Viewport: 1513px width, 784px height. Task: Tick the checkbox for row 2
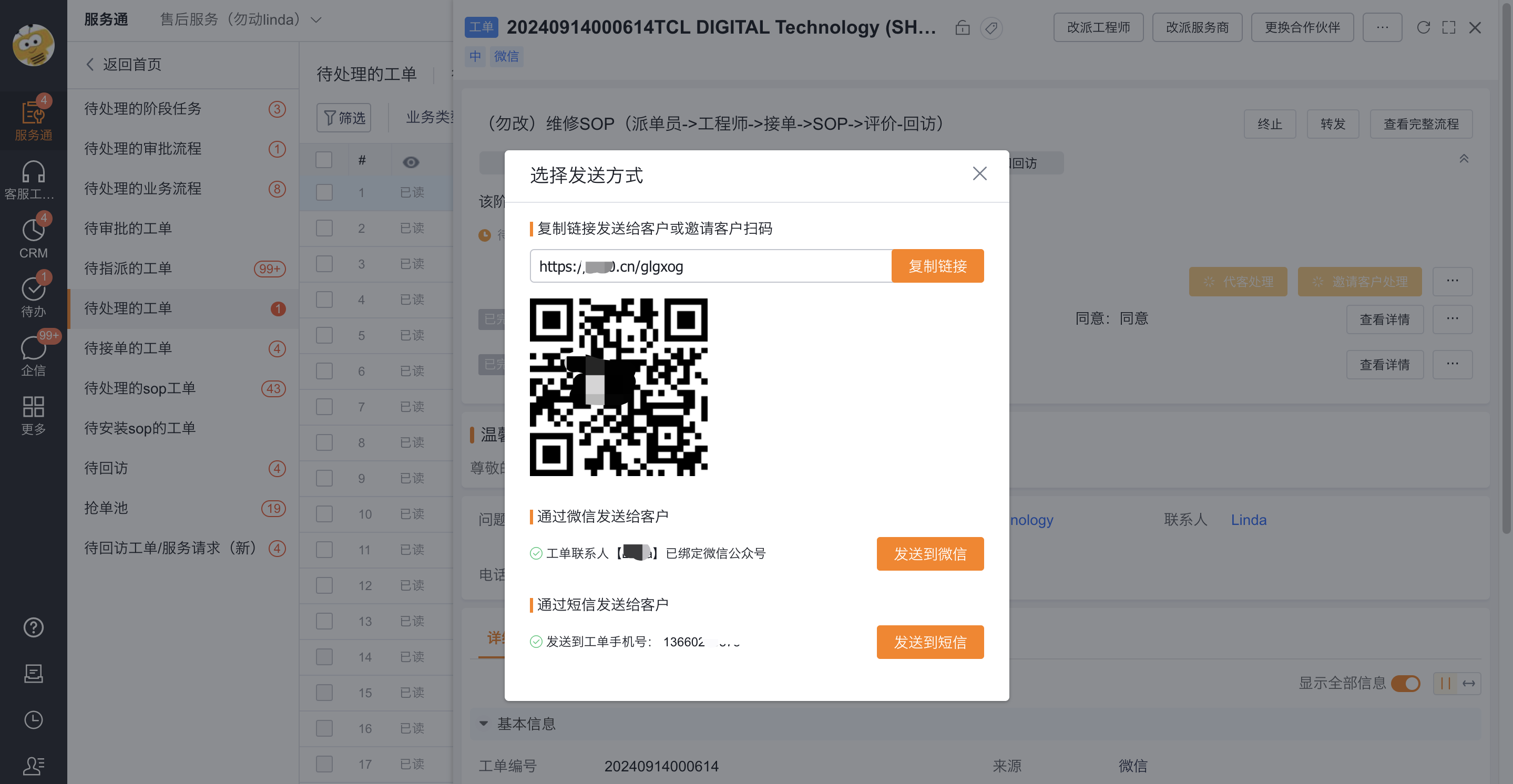(324, 228)
